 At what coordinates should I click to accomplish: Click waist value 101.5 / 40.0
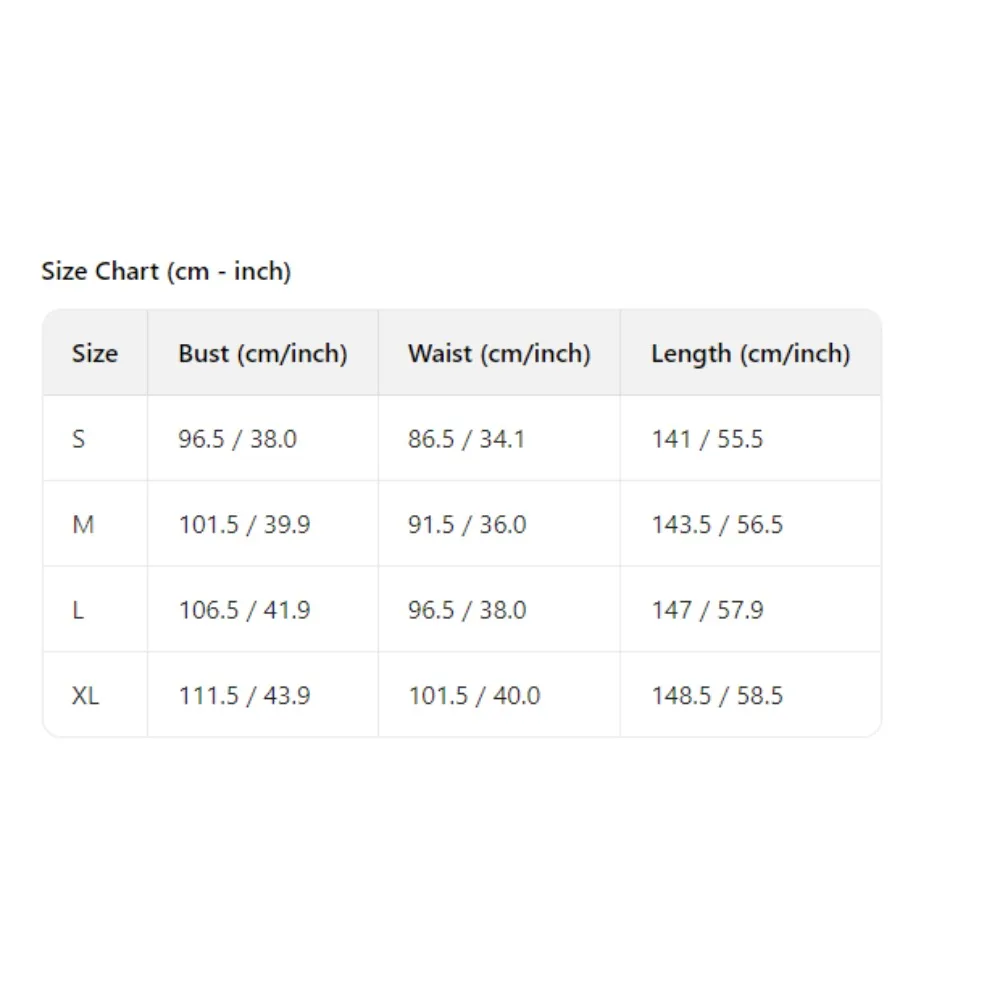pyautogui.click(x=474, y=695)
